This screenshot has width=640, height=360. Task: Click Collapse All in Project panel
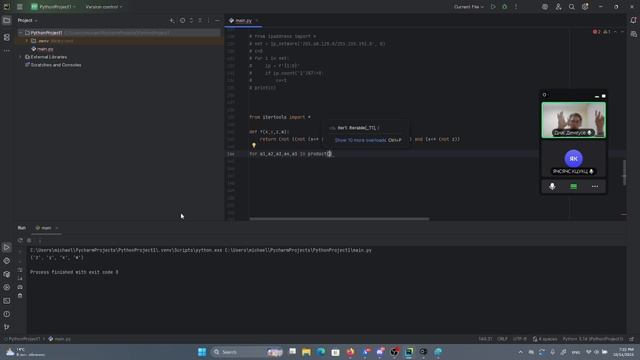[200, 20]
